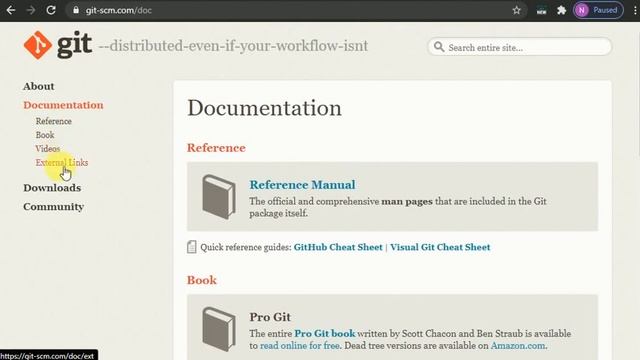Click the book icon beside Reference Manual
Image resolution: width=640 pixels, height=360 pixels.
219,197
